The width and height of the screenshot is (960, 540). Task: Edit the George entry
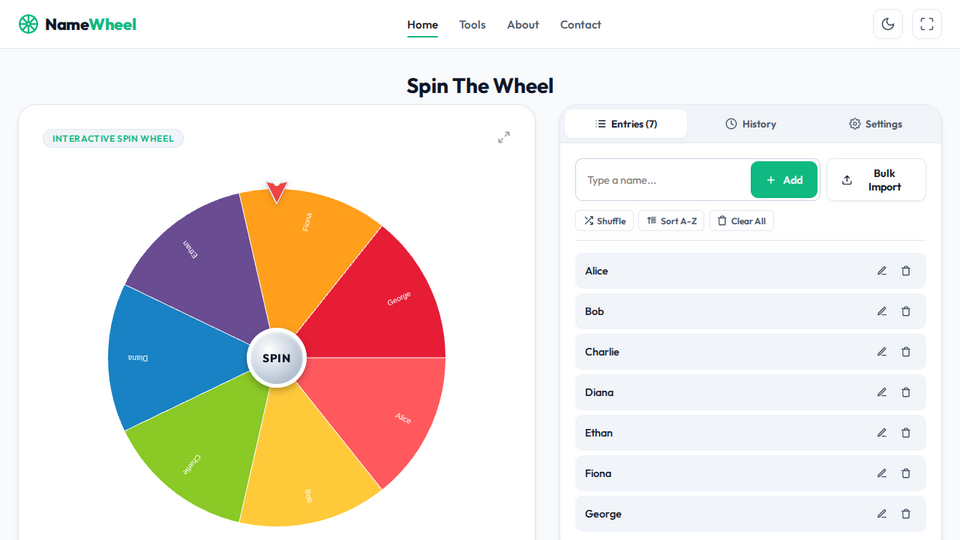(x=882, y=514)
